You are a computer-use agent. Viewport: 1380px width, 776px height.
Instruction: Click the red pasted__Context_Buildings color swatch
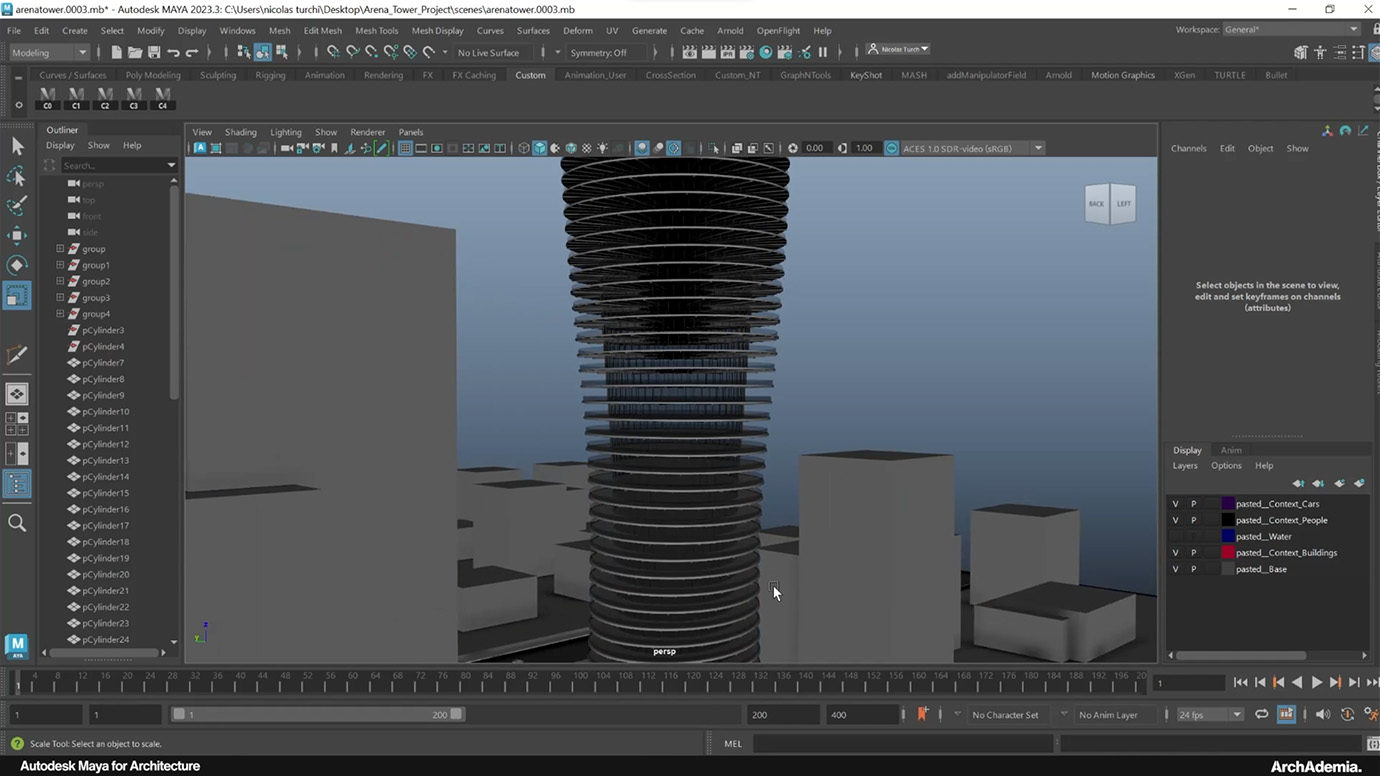tap(1227, 553)
